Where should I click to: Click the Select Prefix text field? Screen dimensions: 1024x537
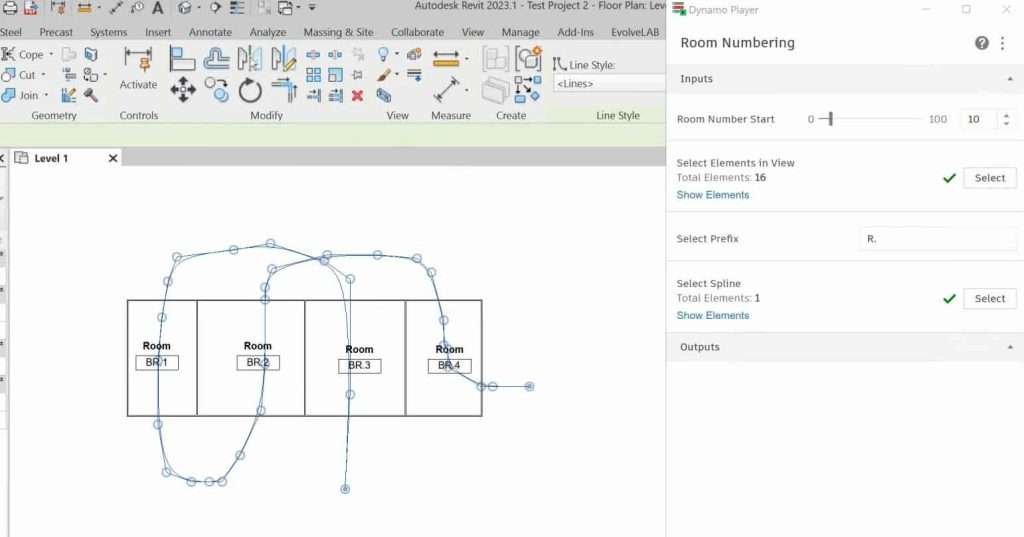[938, 239]
